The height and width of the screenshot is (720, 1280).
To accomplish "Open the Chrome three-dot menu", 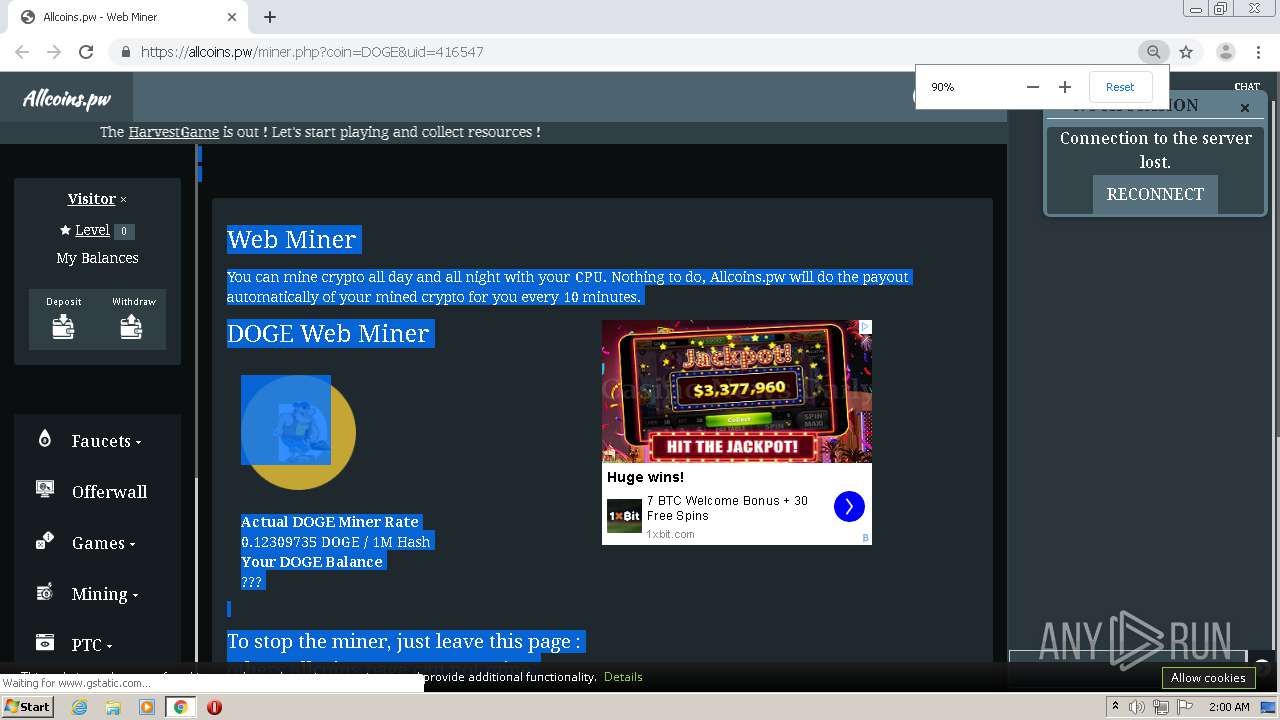I will click(1259, 52).
